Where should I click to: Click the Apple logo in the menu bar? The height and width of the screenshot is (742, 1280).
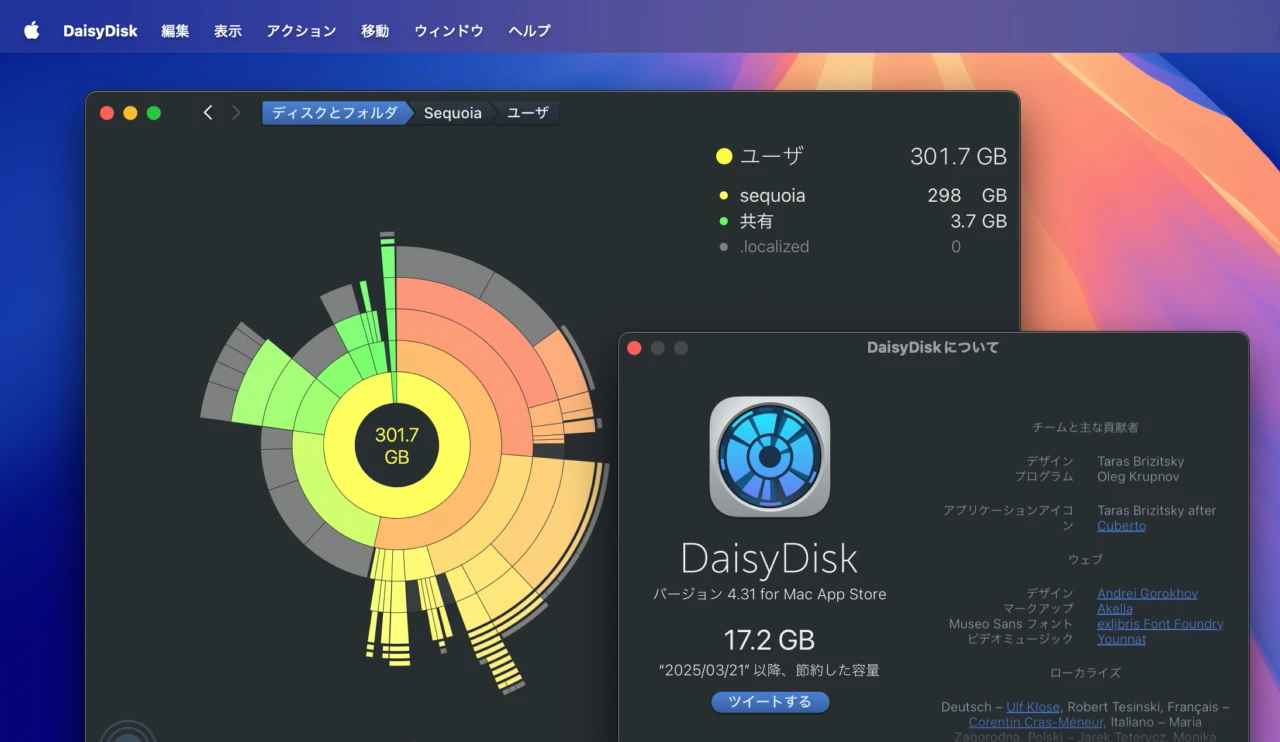point(31,30)
